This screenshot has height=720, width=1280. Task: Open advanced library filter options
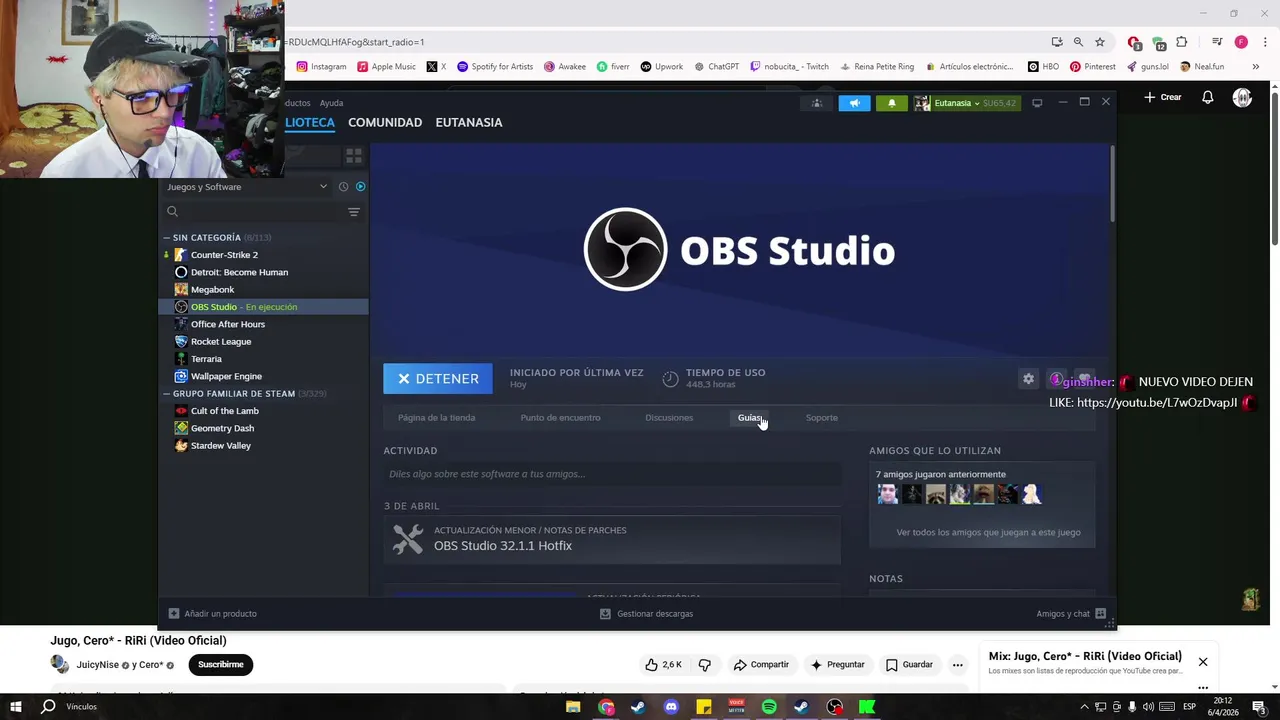click(354, 212)
